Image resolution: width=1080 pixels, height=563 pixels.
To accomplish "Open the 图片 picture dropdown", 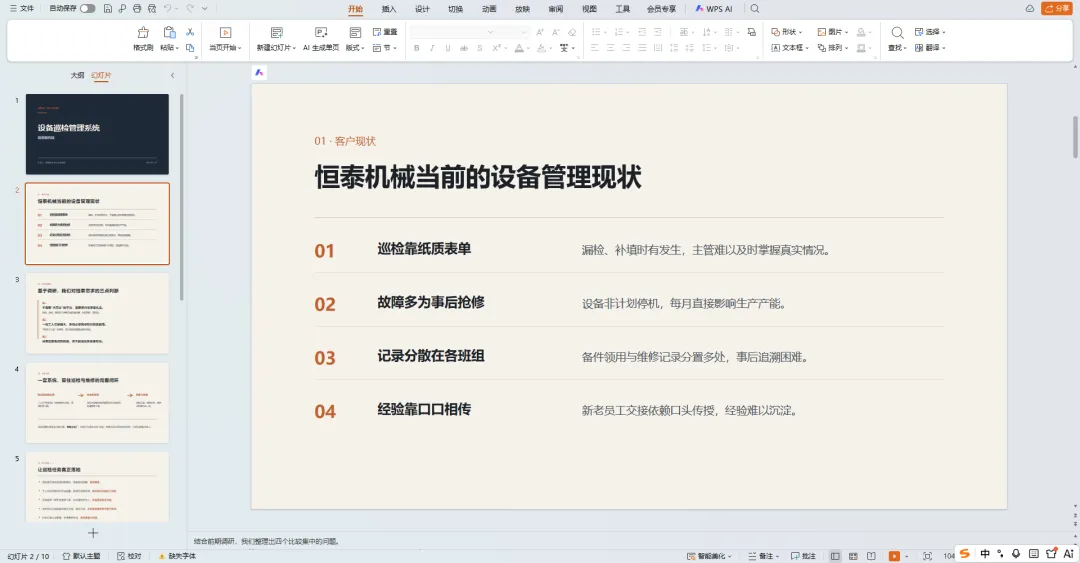I will (x=833, y=32).
